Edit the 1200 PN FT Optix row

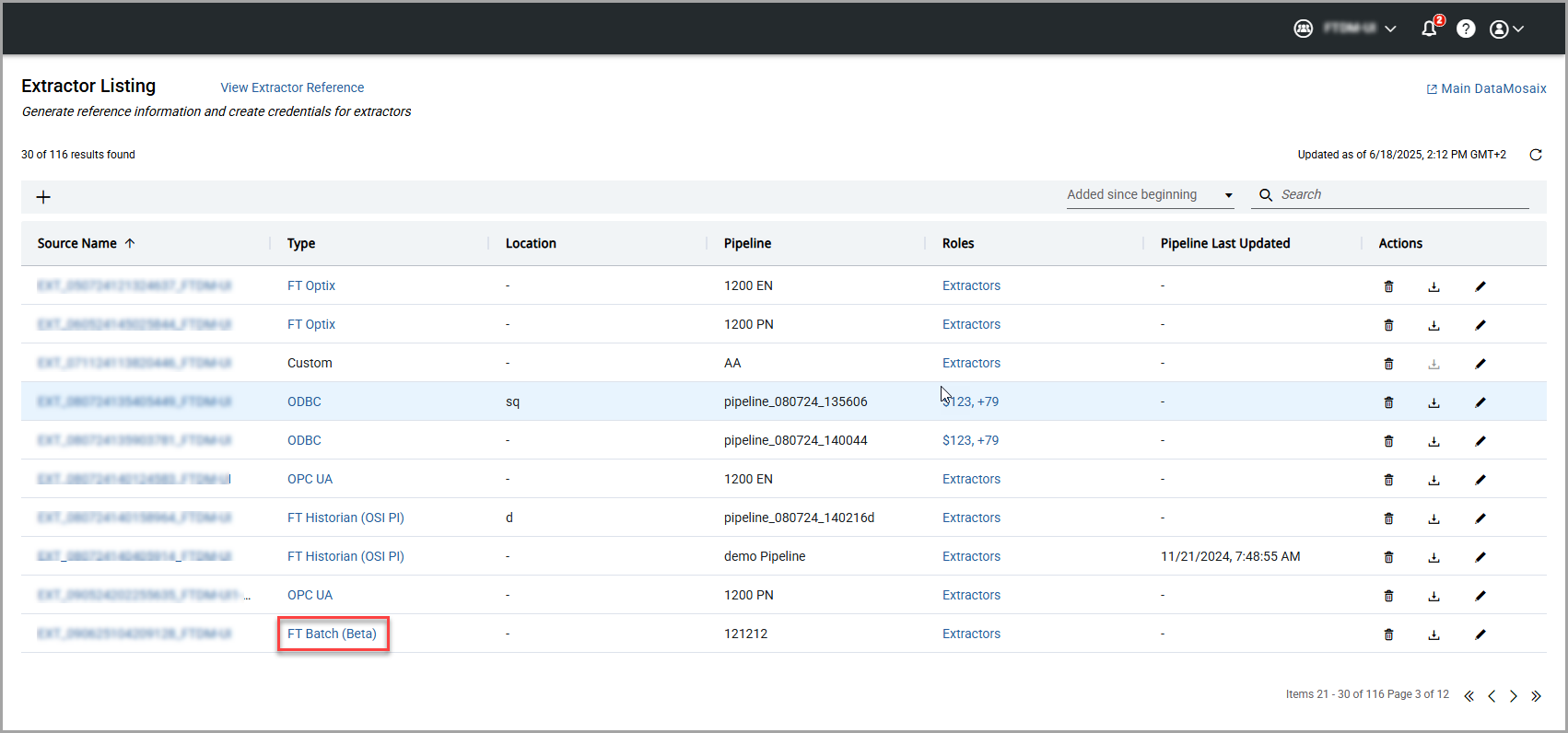[1480, 325]
